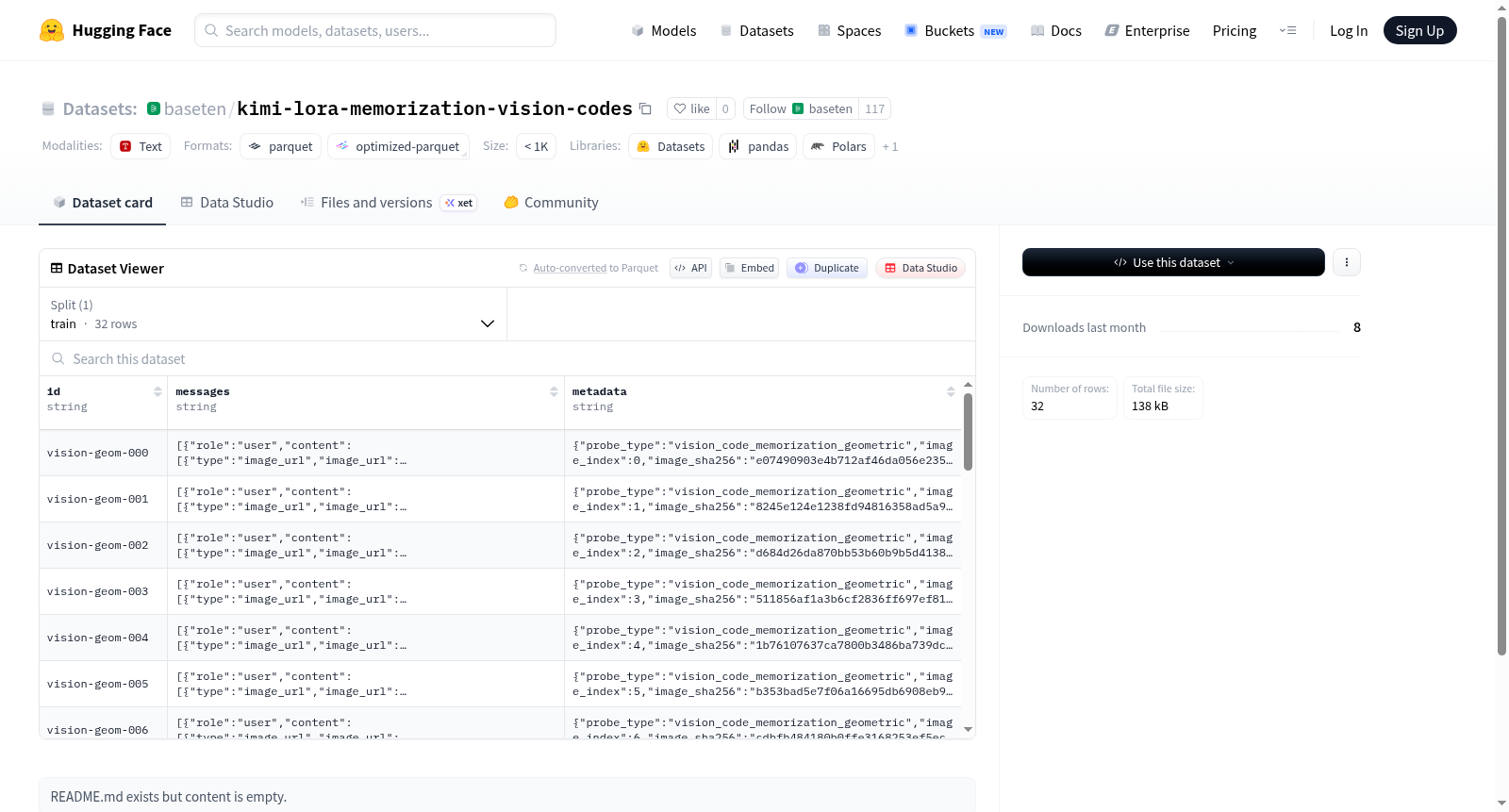Select the Text modality tag
Image resolution: width=1509 pixels, height=812 pixels.
click(x=141, y=146)
